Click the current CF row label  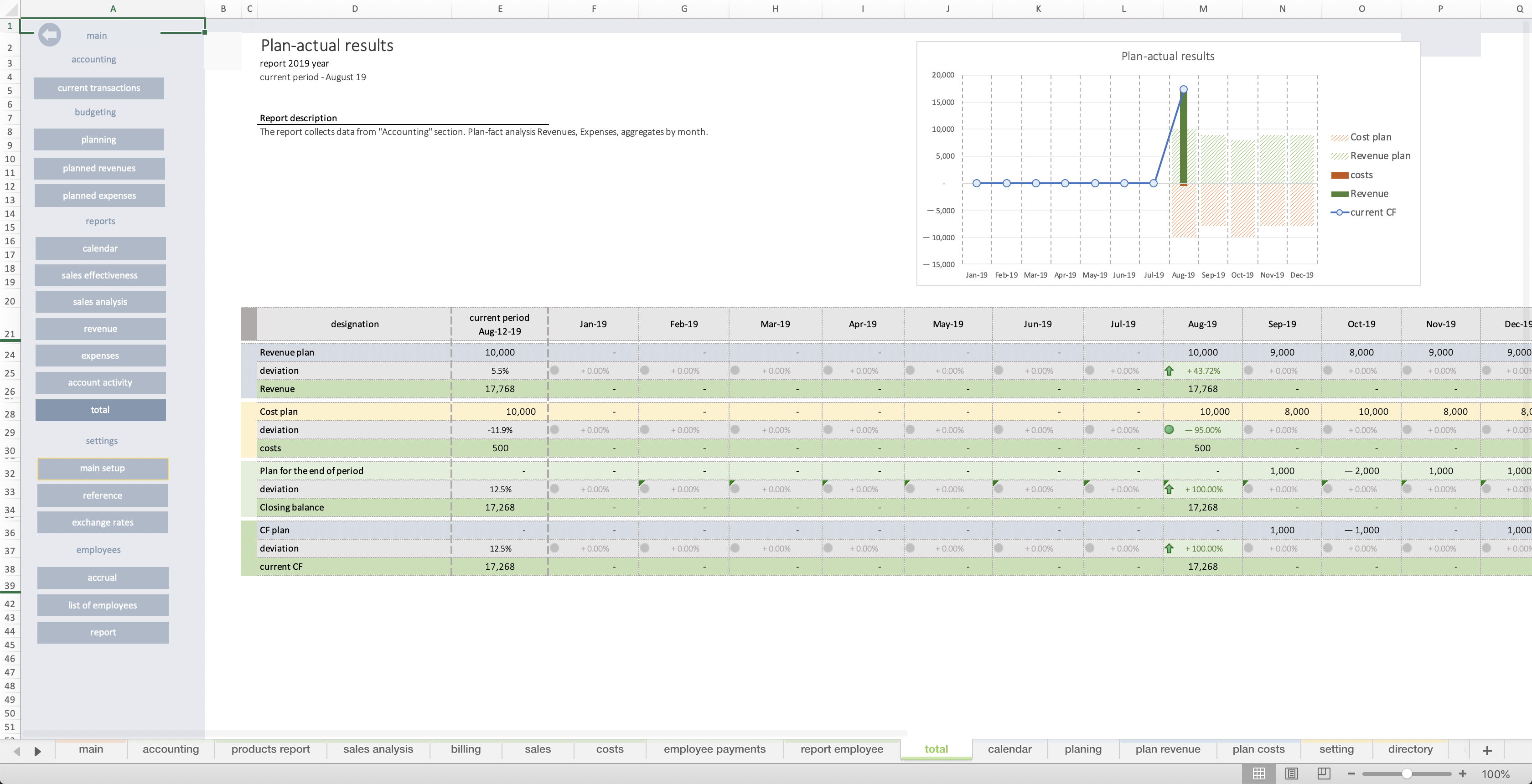[281, 567]
